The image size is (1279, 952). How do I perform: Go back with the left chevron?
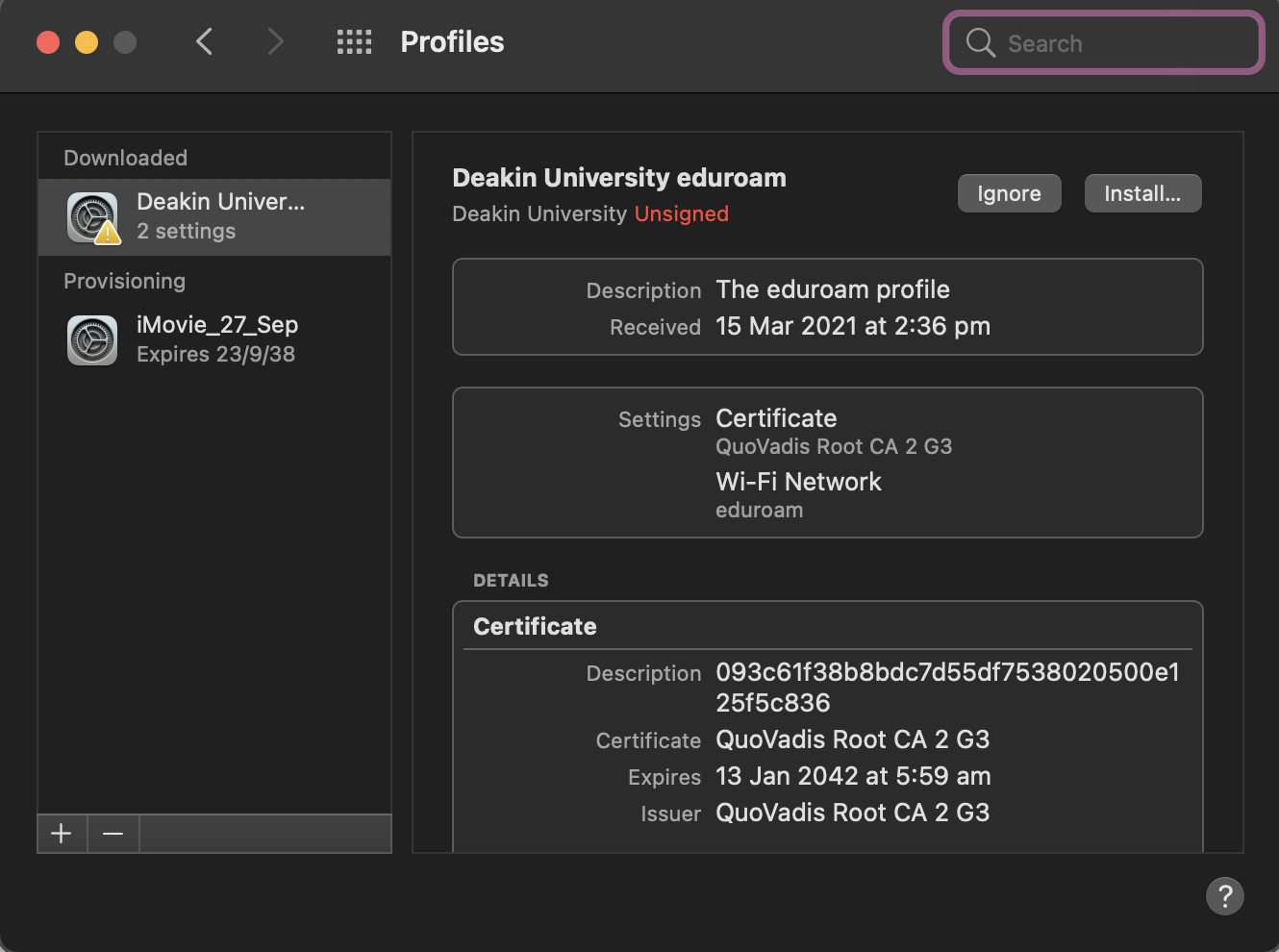[x=204, y=41]
